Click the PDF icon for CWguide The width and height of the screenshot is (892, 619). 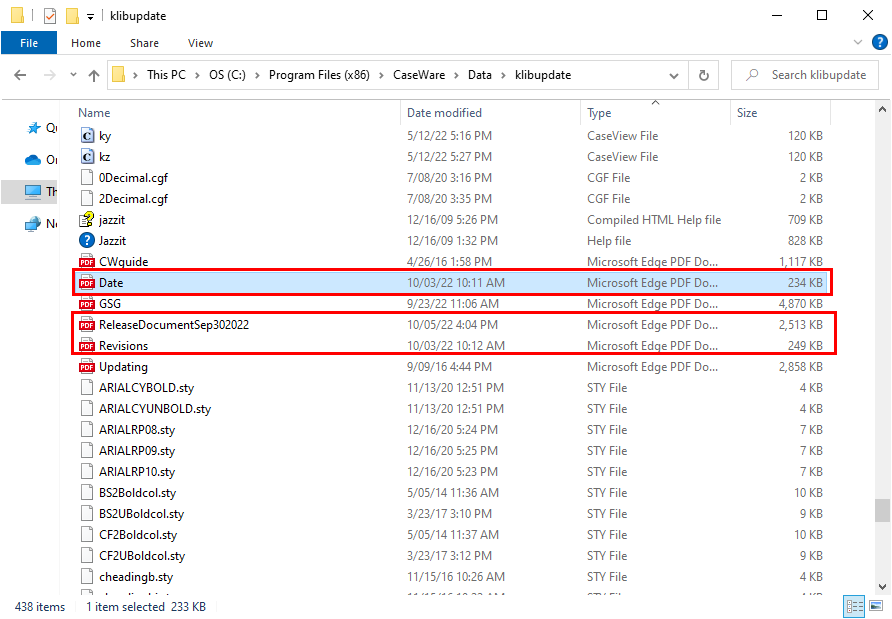pyautogui.click(x=87, y=262)
